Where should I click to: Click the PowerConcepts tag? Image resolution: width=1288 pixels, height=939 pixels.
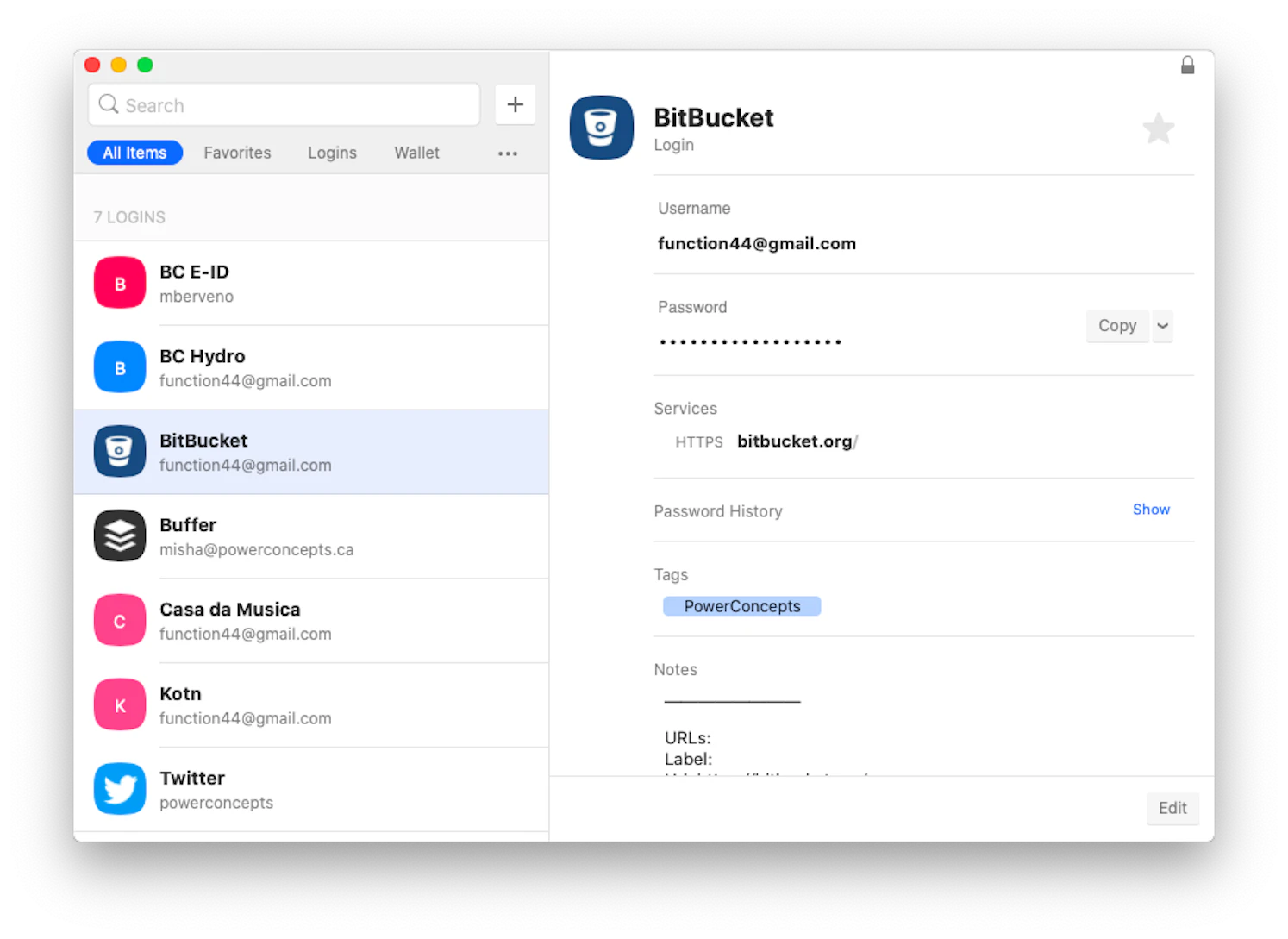pyautogui.click(x=741, y=606)
